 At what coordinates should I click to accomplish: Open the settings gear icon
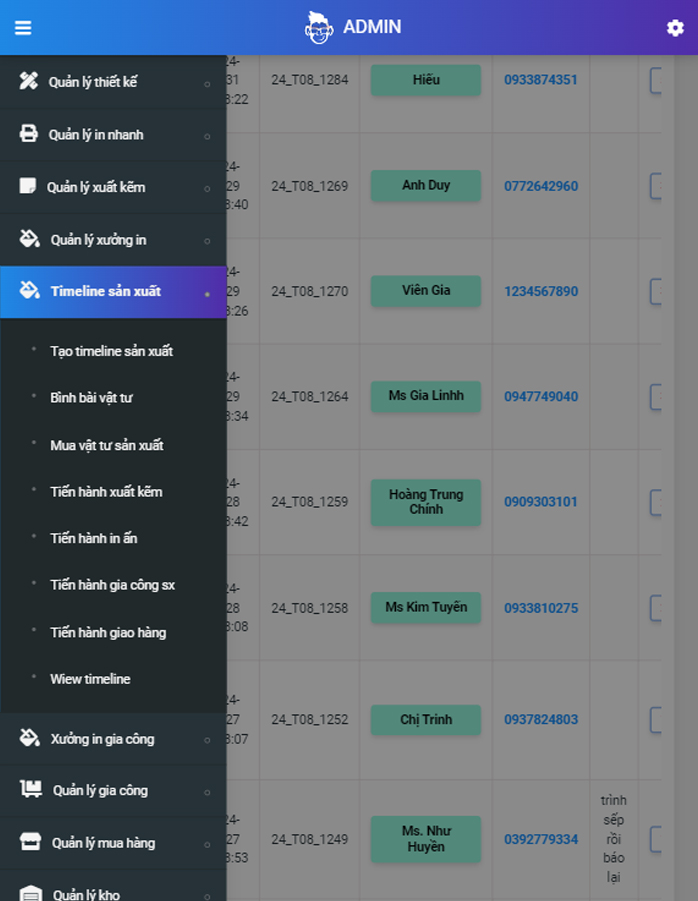click(675, 28)
